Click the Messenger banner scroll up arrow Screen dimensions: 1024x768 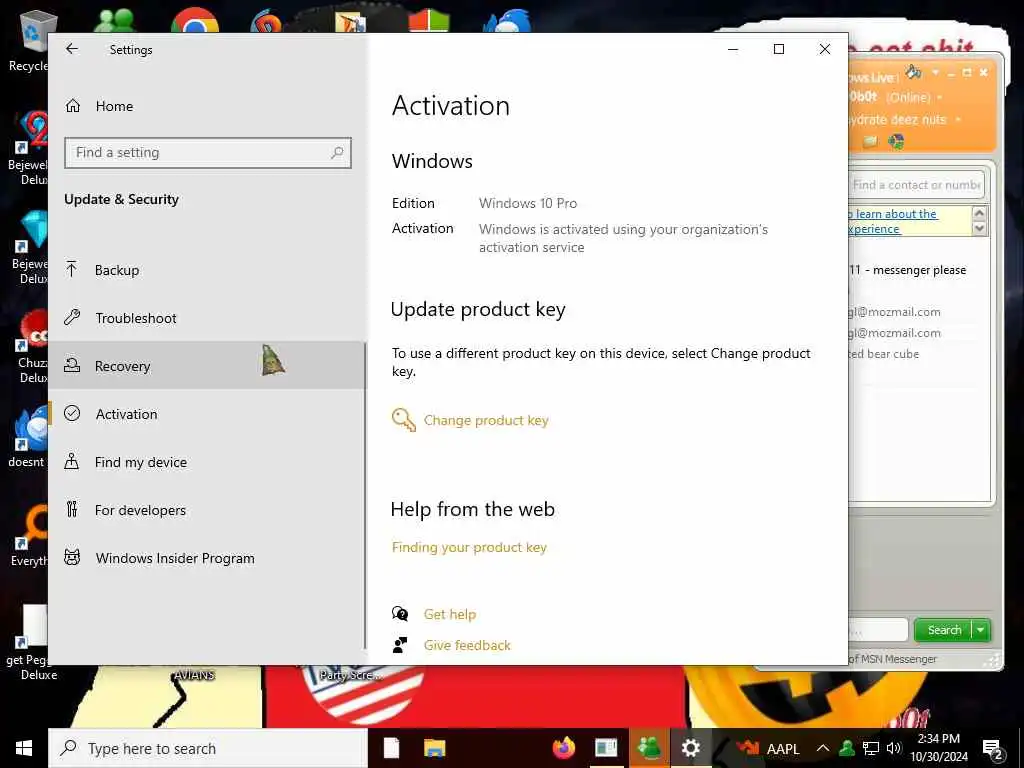pyautogui.click(x=979, y=213)
